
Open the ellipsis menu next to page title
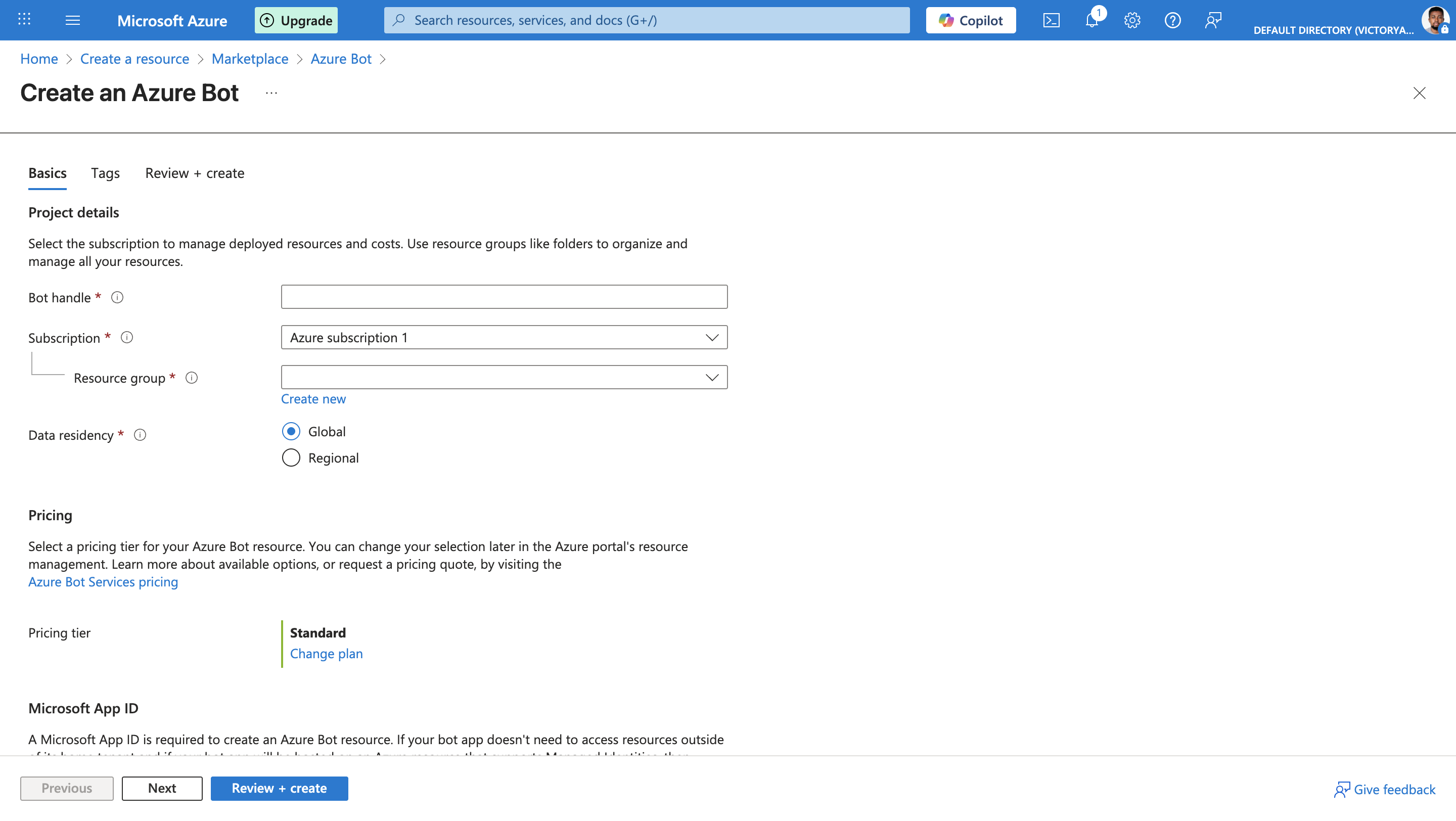point(271,93)
